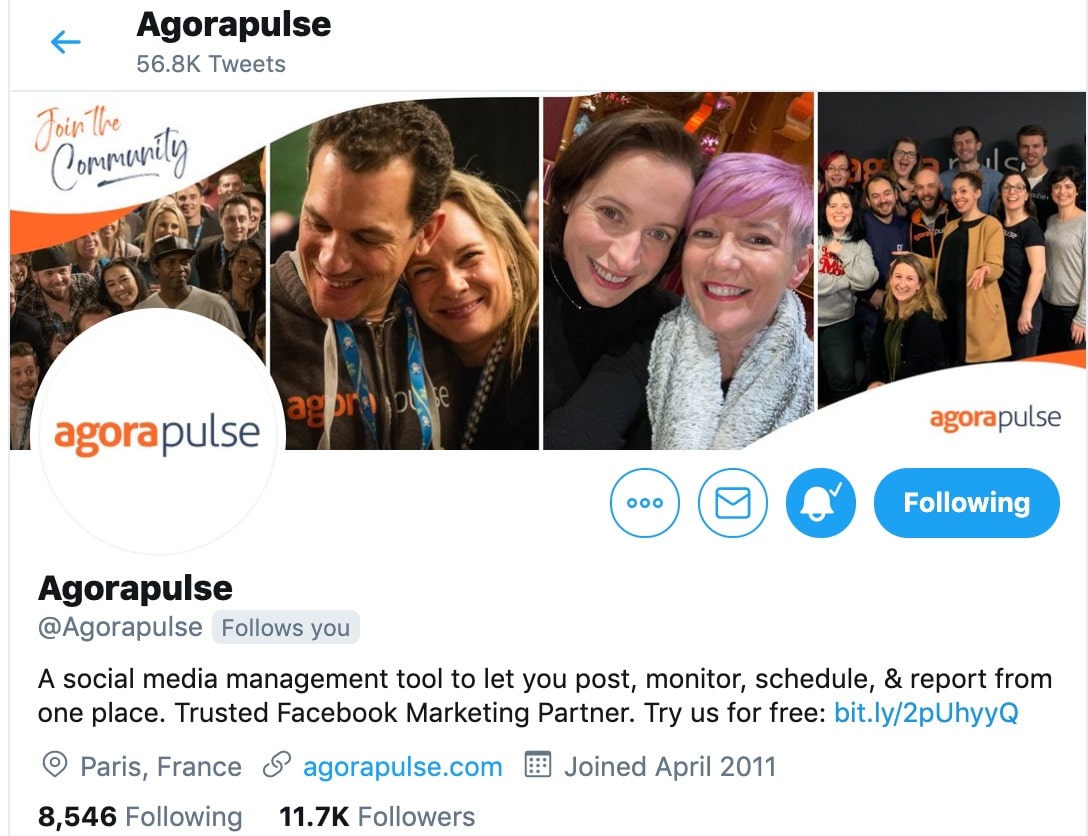The width and height of the screenshot is (1088, 836).
Task: Click the calendar icon by Joined April 2011
Action: (x=538, y=765)
